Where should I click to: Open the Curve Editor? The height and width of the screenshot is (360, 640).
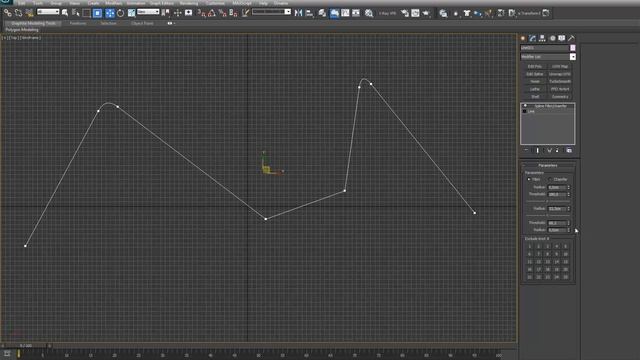click(x=345, y=13)
